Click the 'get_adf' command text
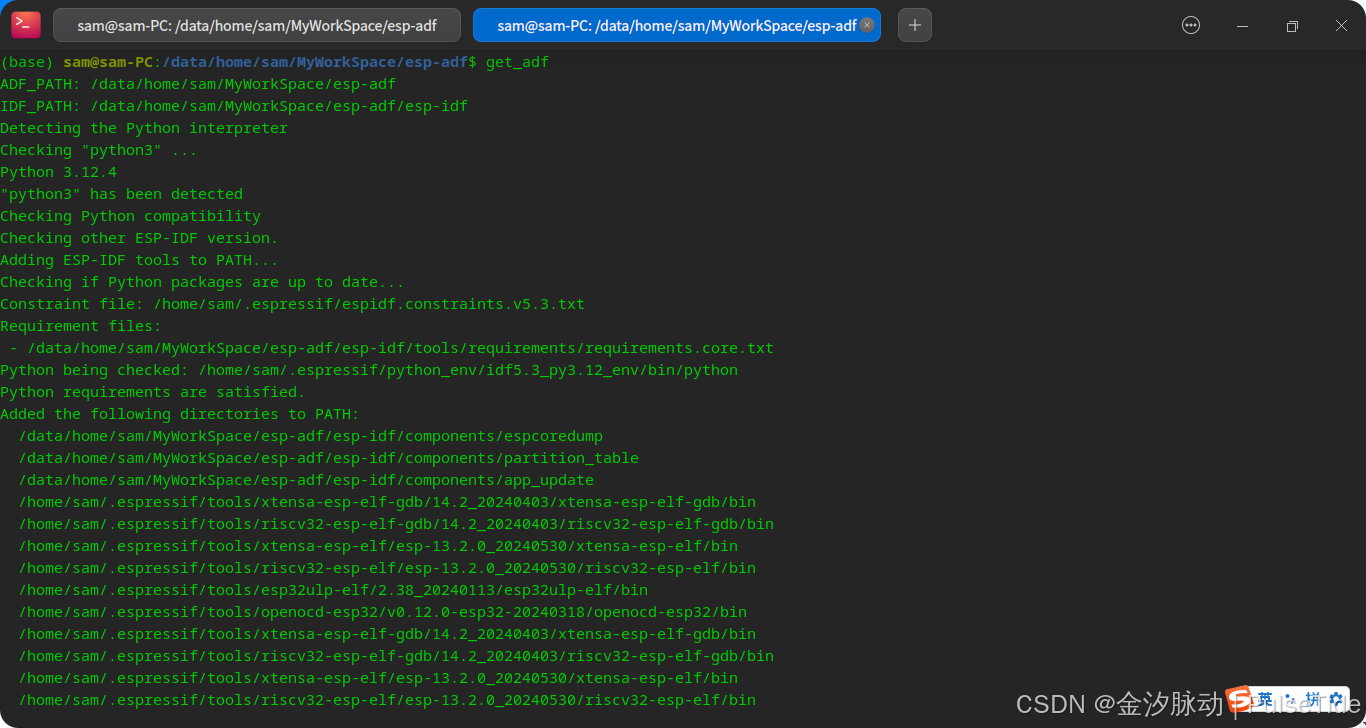Screen dimensions: 1366x728 click(517, 62)
